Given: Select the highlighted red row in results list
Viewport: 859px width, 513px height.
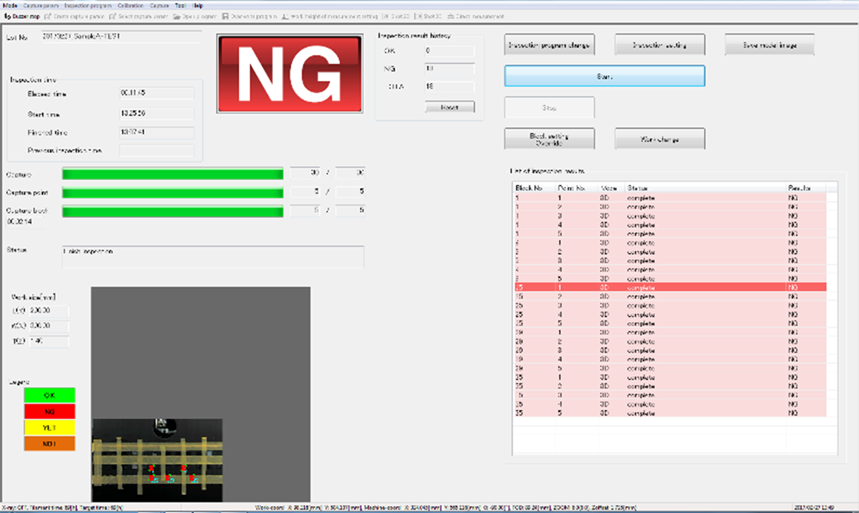Looking at the screenshot, I should pyautogui.click(x=668, y=287).
